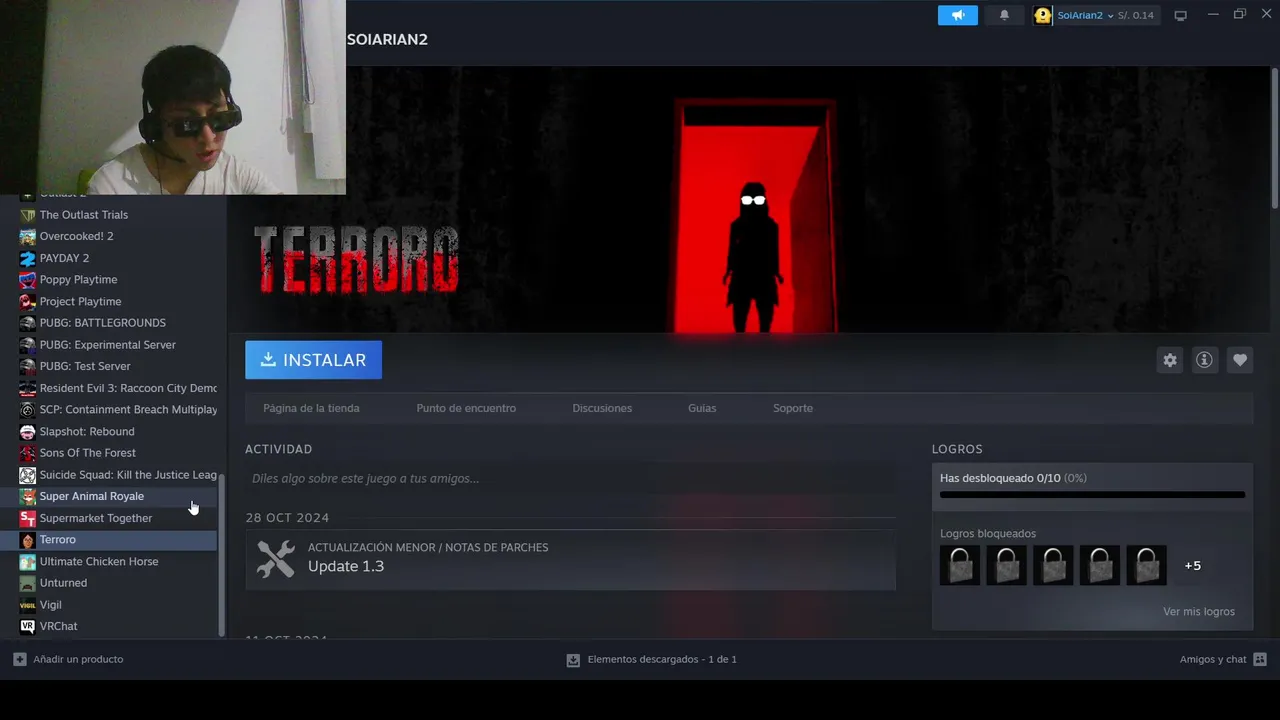Select Poppy Playtime in library
1280x720 pixels.
118,280
